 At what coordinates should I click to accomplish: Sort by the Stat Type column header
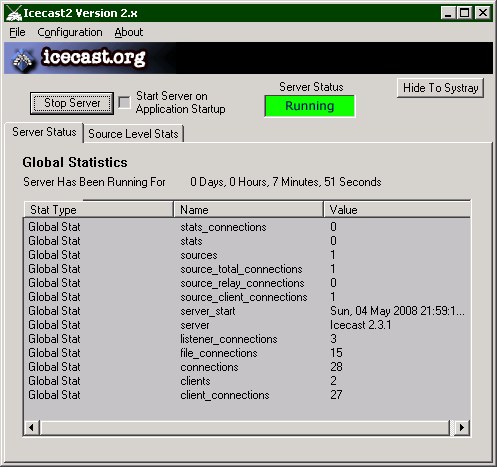click(x=99, y=210)
